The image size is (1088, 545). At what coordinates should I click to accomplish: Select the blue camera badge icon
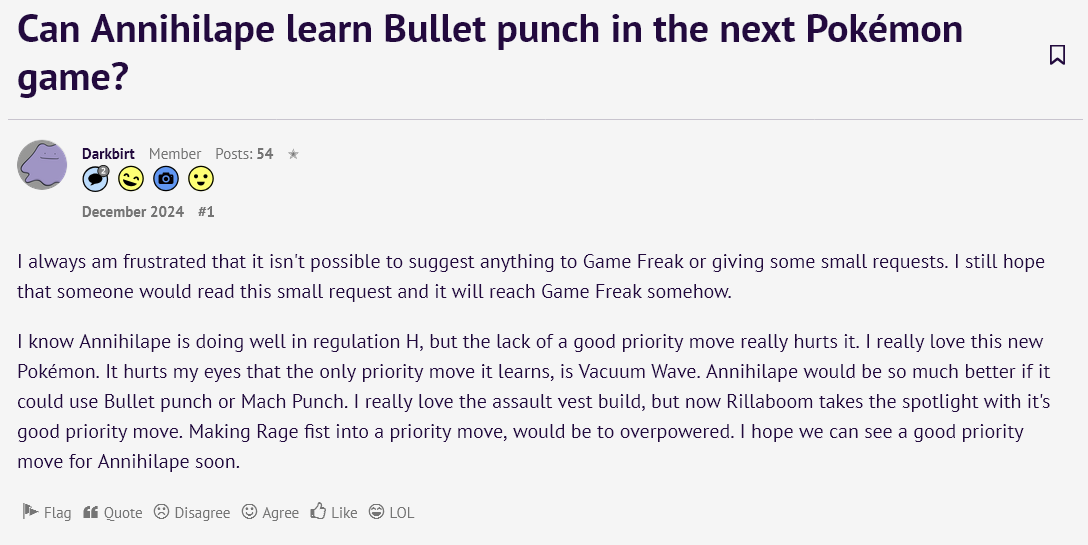coord(166,179)
